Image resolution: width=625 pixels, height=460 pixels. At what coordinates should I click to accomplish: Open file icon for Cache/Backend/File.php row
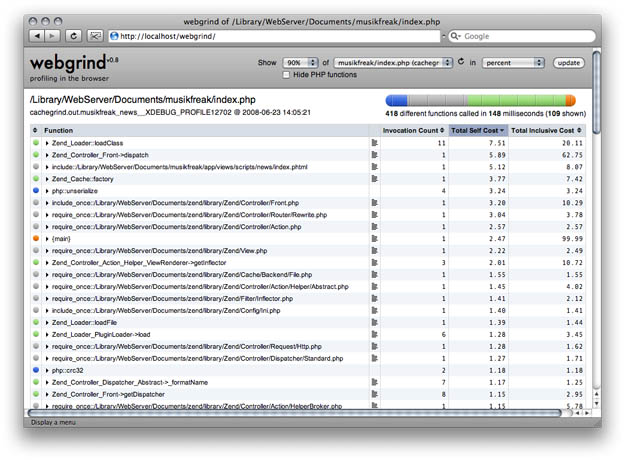[375, 274]
